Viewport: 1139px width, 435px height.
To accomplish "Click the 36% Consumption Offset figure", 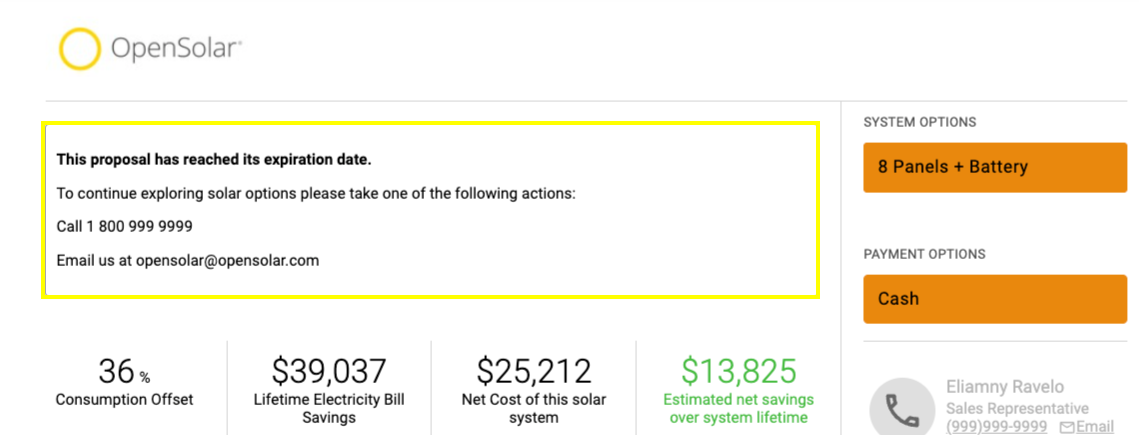I will coord(125,371).
